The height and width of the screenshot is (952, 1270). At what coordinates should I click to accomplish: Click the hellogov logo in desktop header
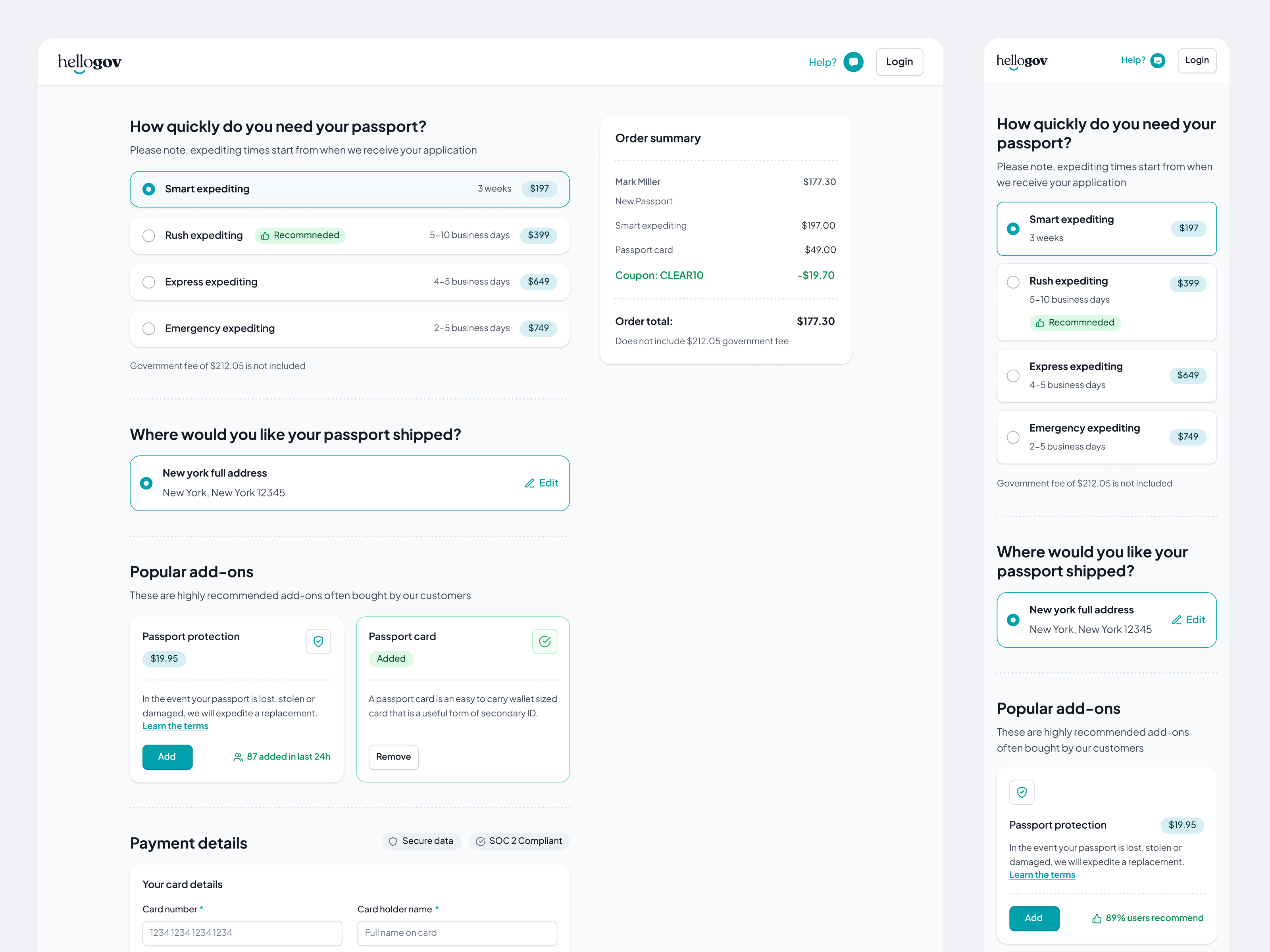coord(90,62)
